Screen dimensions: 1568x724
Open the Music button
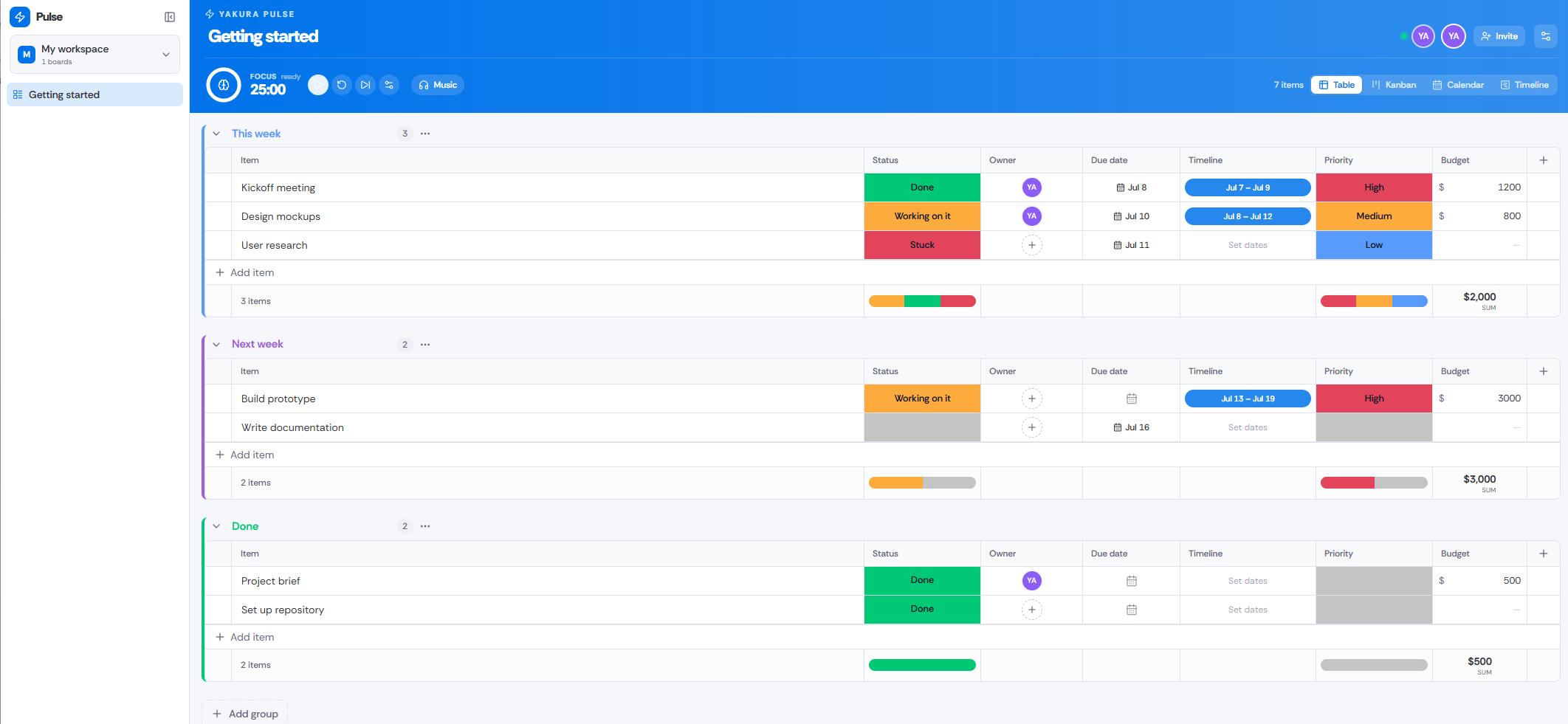point(438,85)
